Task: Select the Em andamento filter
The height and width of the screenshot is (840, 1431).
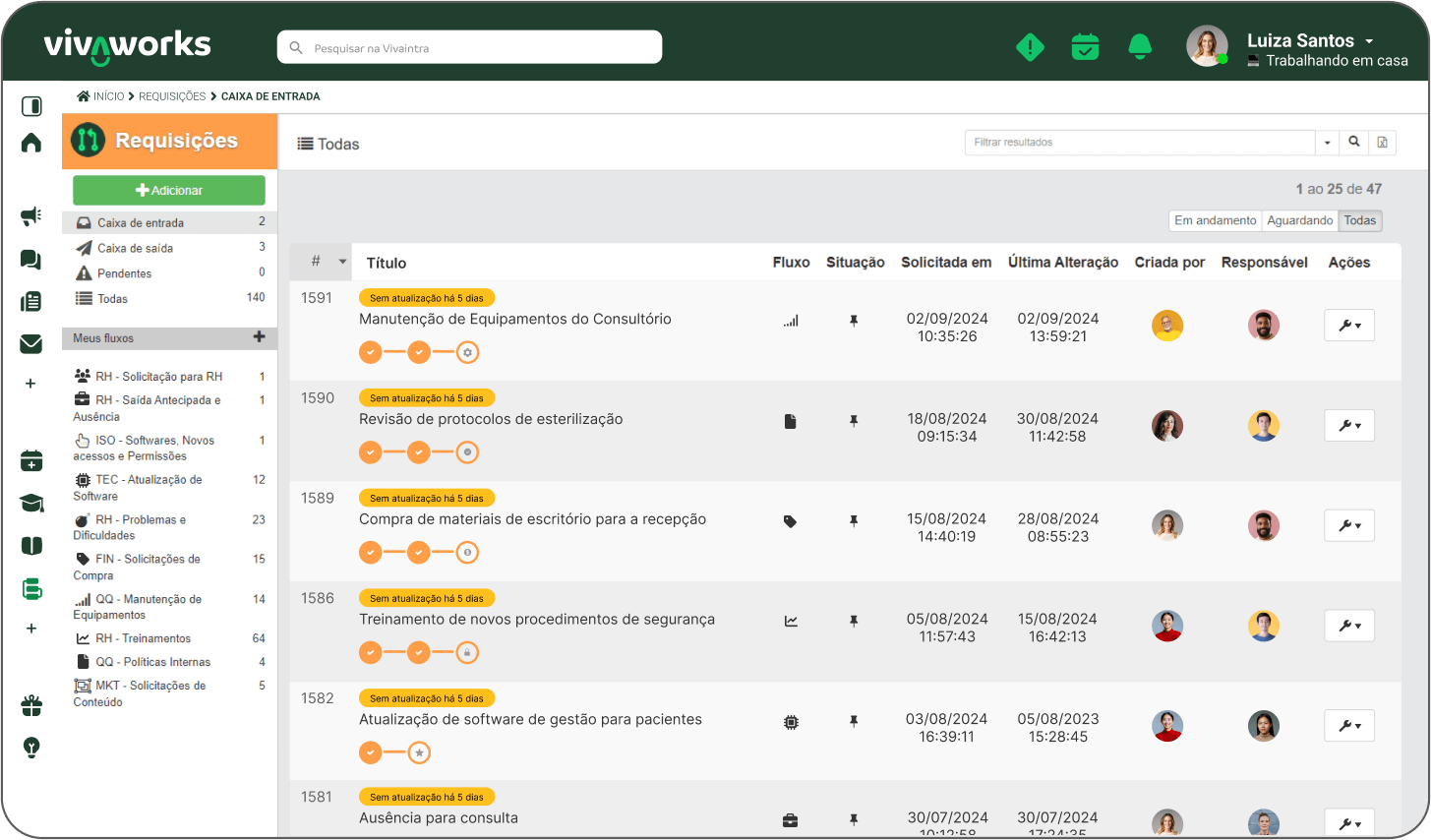Action: tap(1215, 220)
